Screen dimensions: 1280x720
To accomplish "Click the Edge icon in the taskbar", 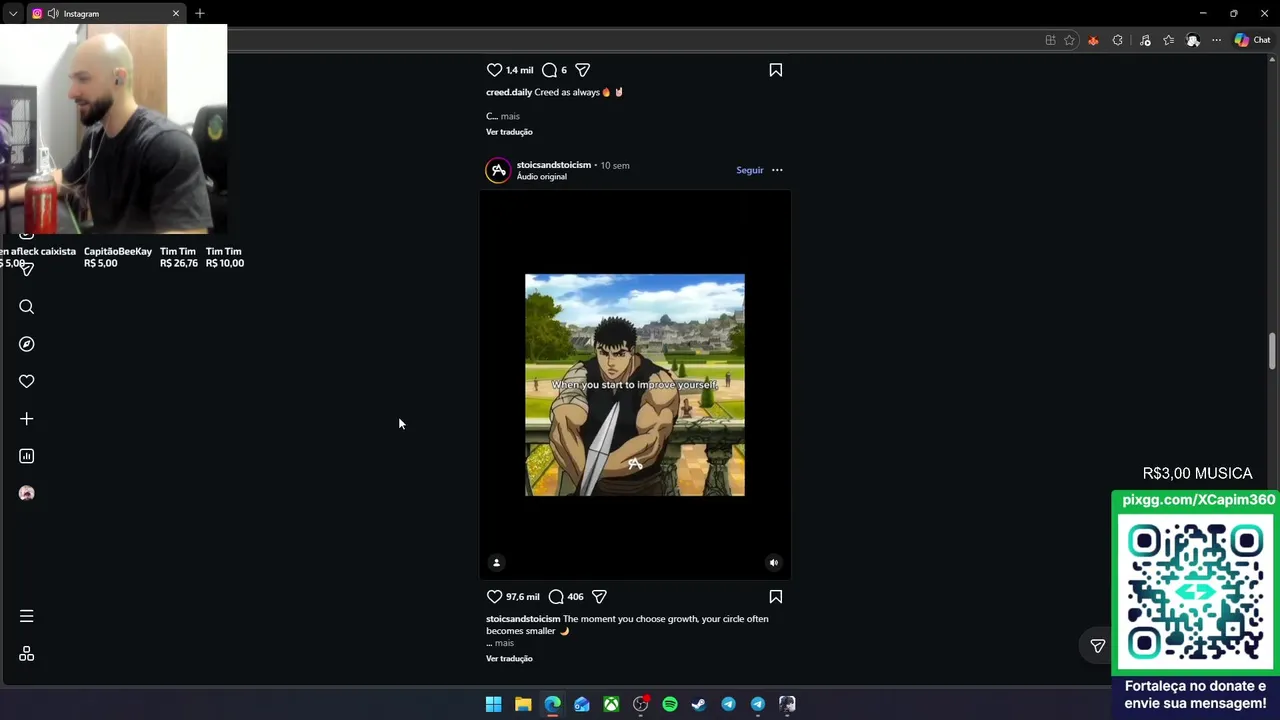I will tap(552, 704).
